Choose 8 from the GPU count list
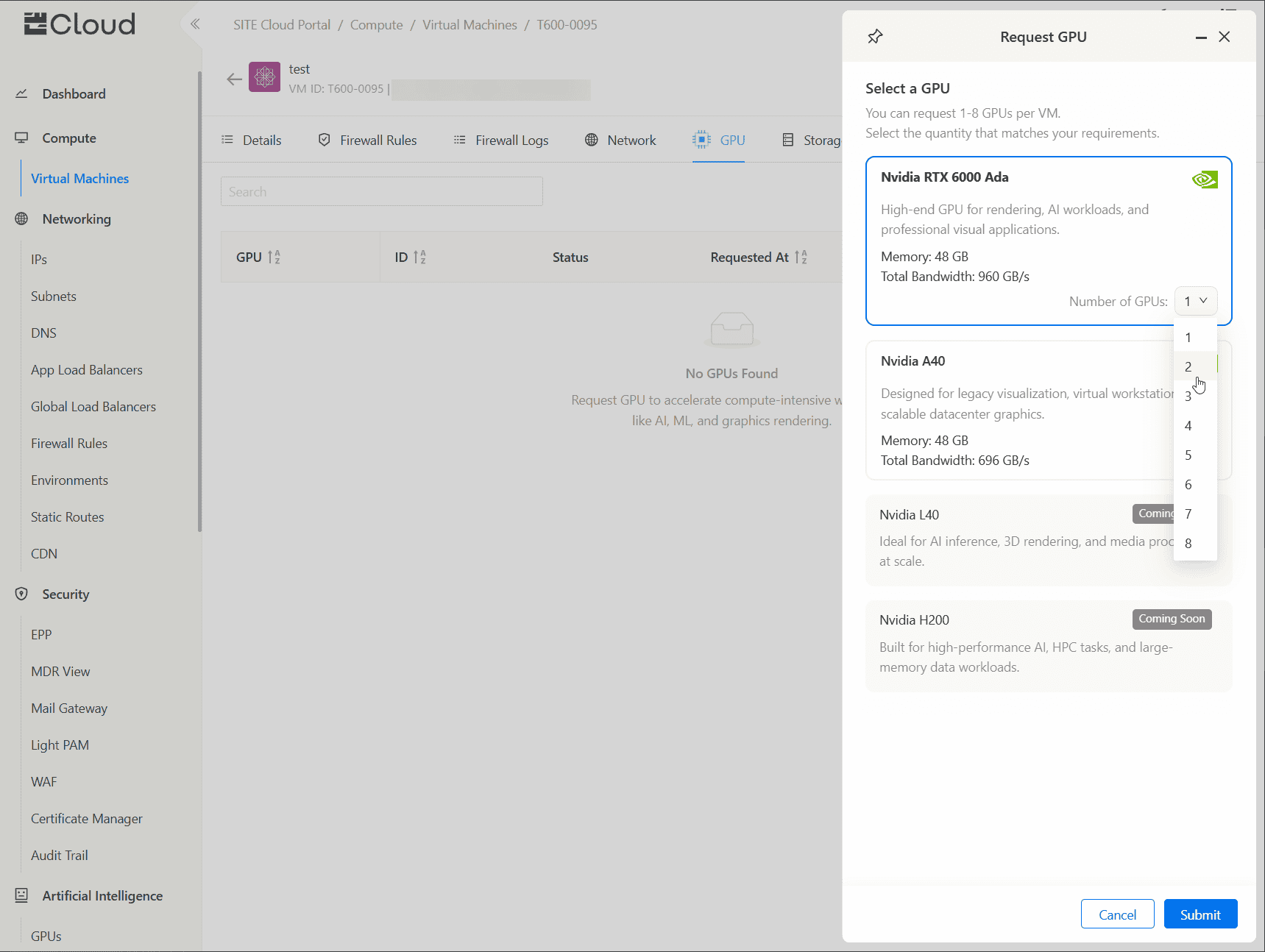The image size is (1265, 952). click(1188, 544)
